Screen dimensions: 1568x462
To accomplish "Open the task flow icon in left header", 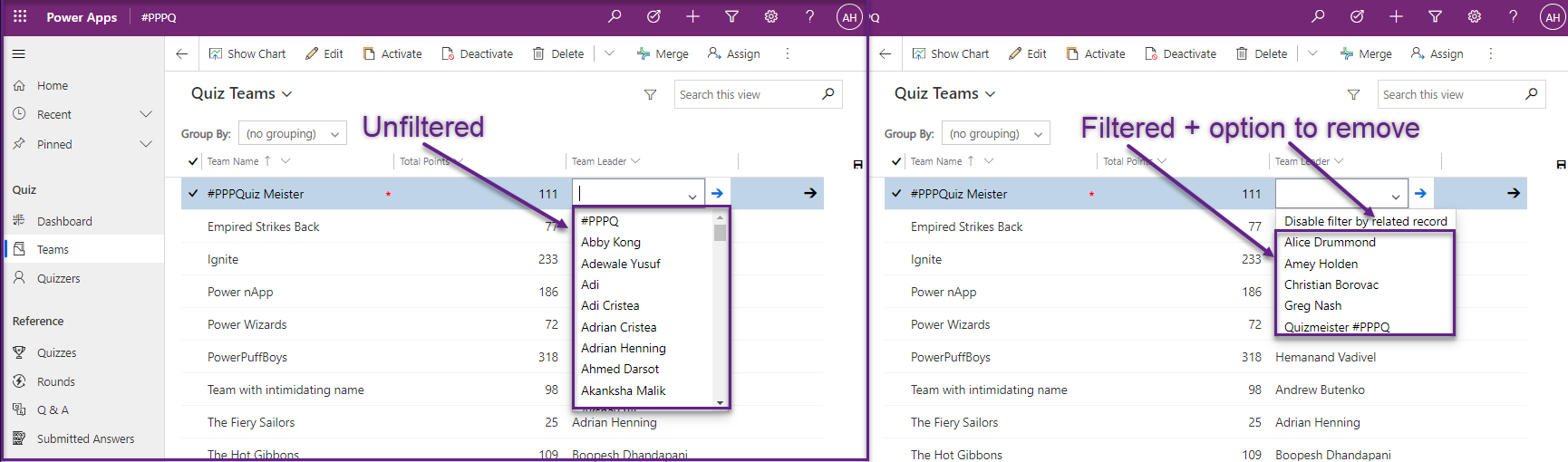I will (653, 16).
